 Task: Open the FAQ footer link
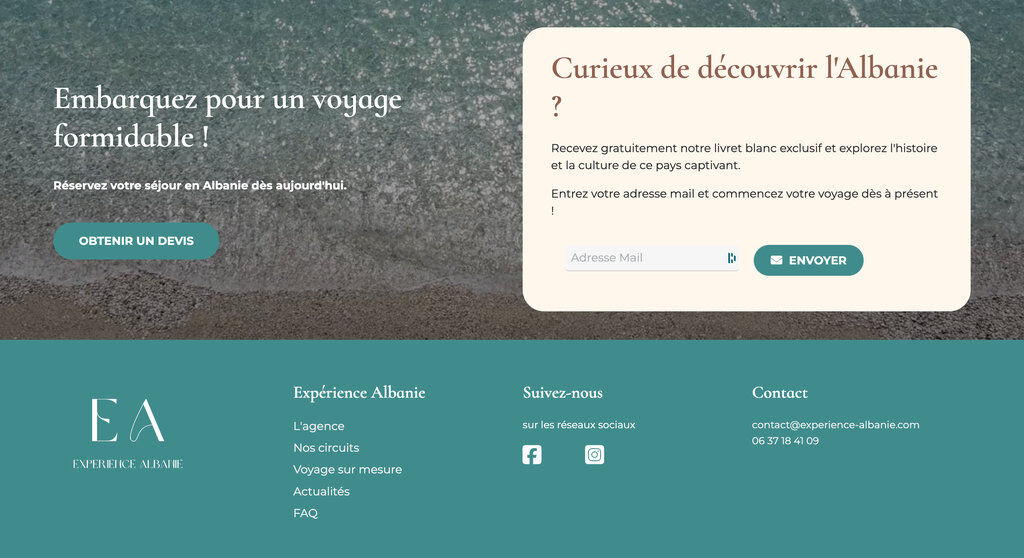pyautogui.click(x=305, y=514)
